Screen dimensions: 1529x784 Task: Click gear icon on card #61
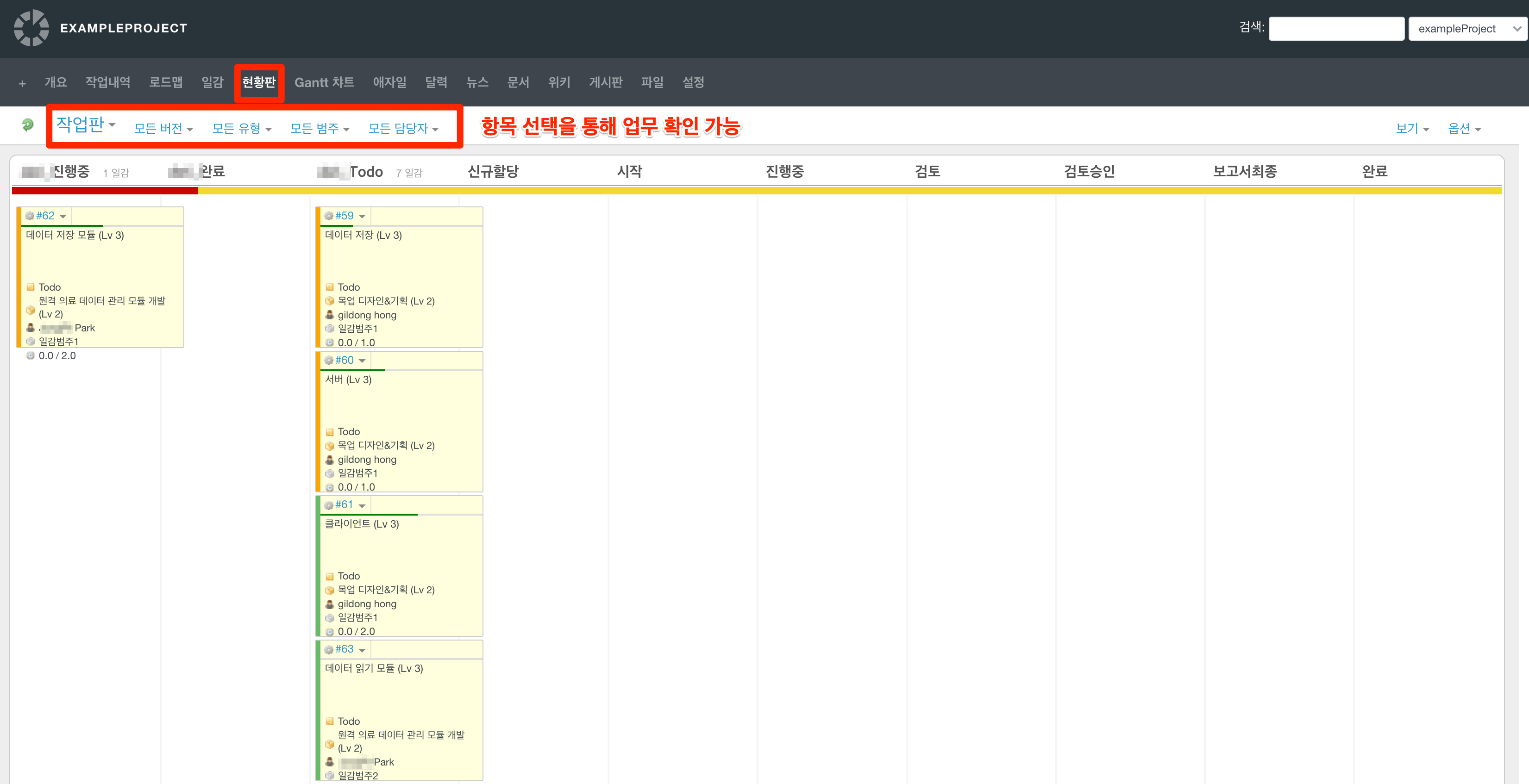point(329,505)
